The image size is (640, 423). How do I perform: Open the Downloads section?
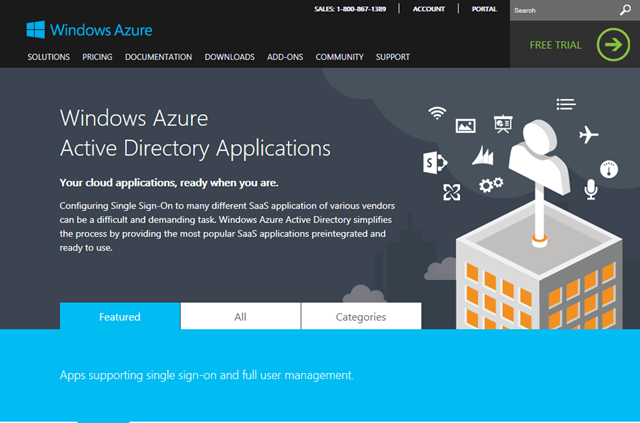click(229, 57)
